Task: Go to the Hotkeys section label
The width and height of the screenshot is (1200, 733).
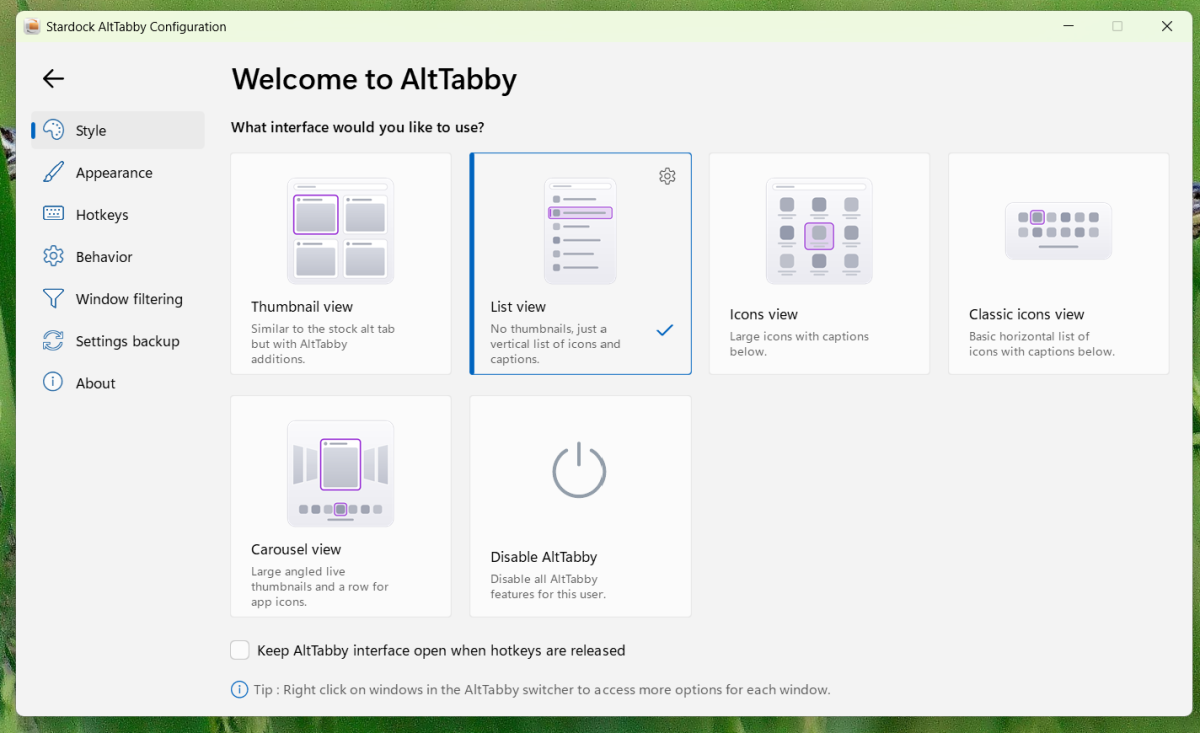Action: (102, 214)
